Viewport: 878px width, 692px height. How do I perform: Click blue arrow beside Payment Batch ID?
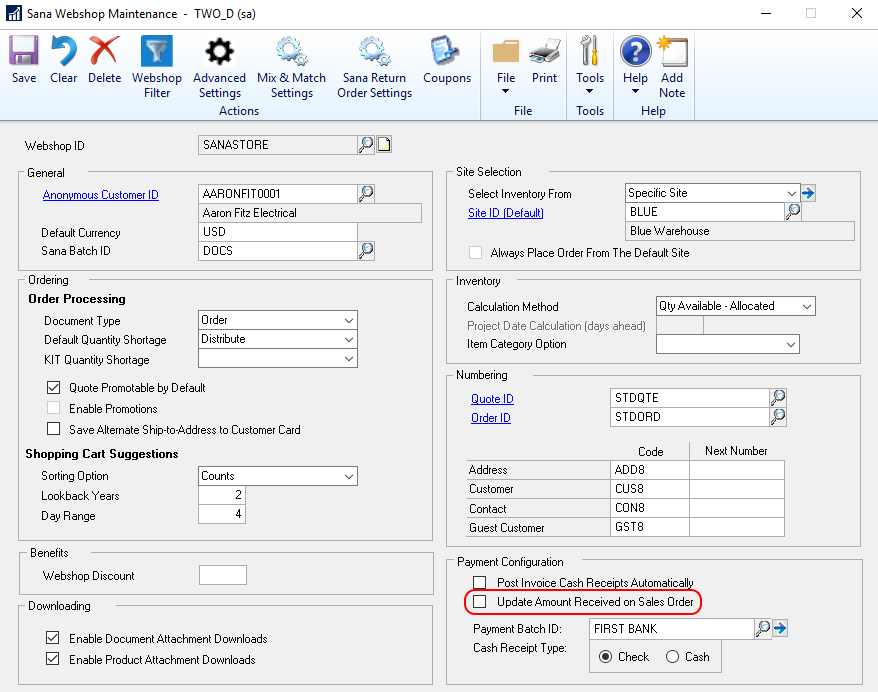coord(780,628)
